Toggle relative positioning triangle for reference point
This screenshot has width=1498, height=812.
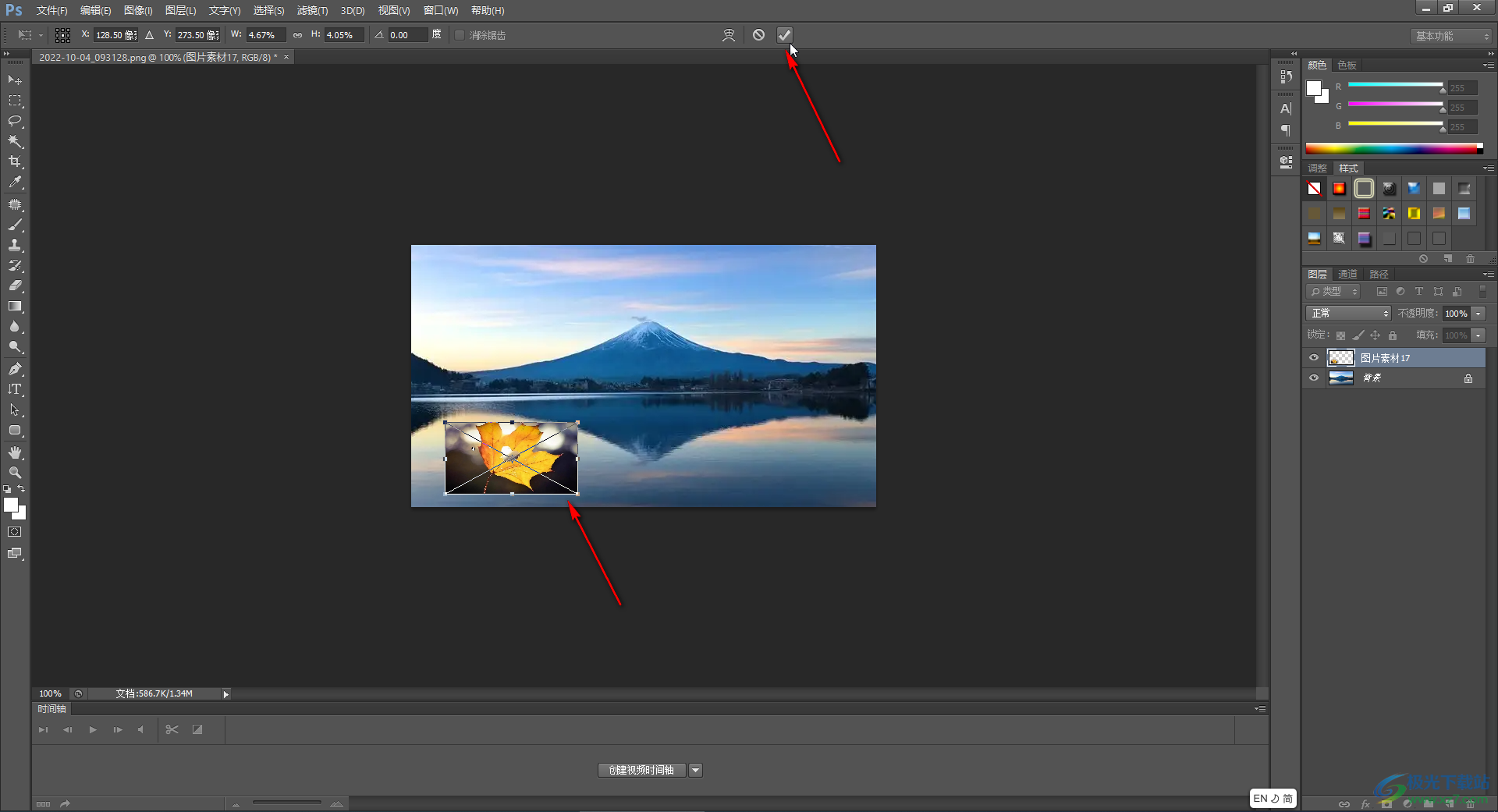coord(149,35)
